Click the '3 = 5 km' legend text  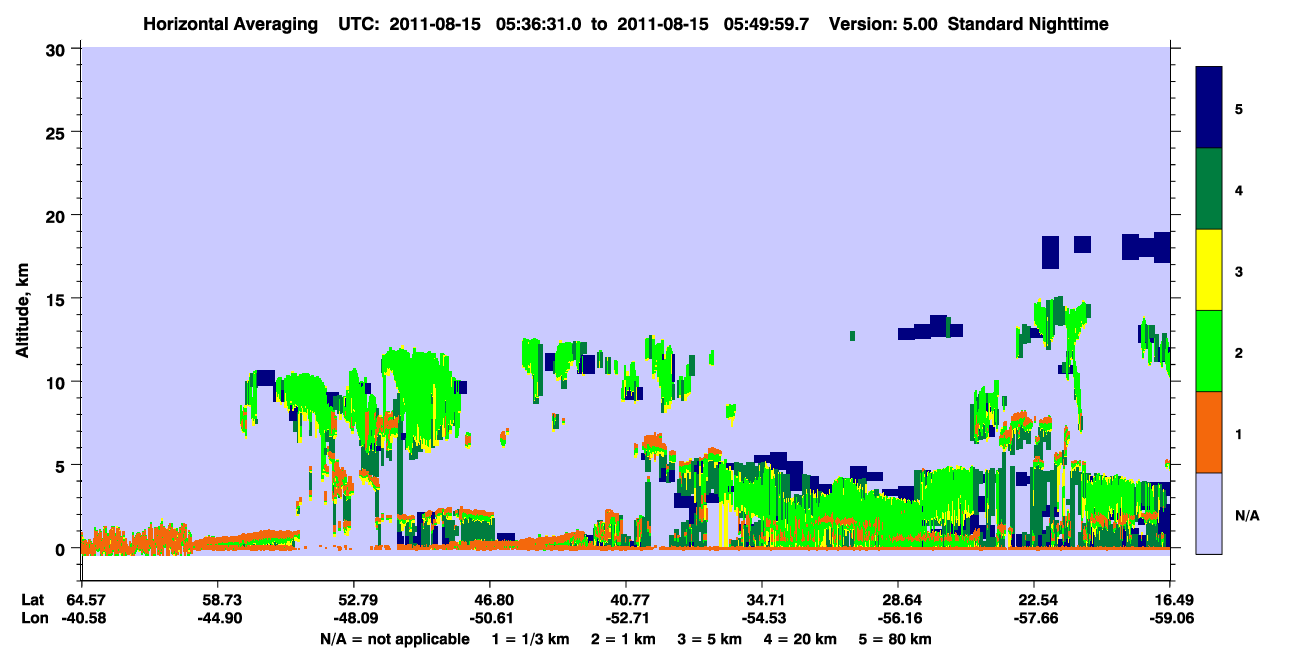pyautogui.click(x=712, y=639)
